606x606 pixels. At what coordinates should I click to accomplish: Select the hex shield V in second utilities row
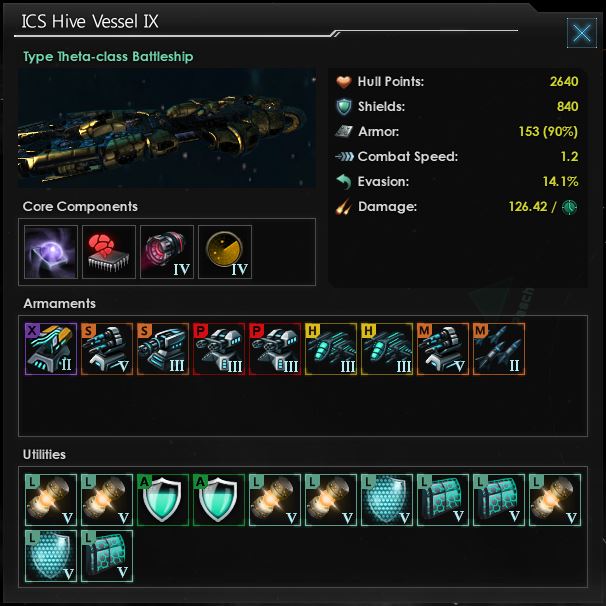pyautogui.click(x=51, y=556)
